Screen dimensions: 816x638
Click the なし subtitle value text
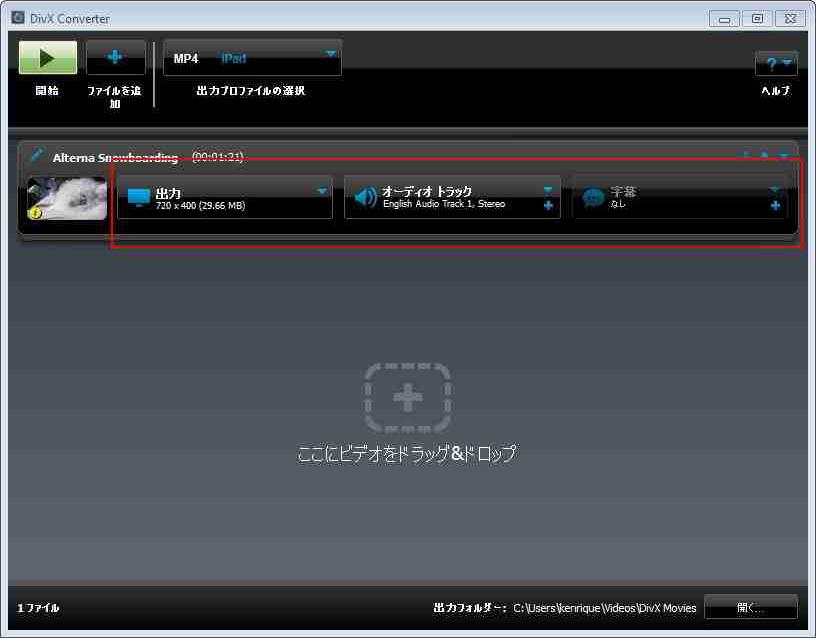[x=618, y=203]
